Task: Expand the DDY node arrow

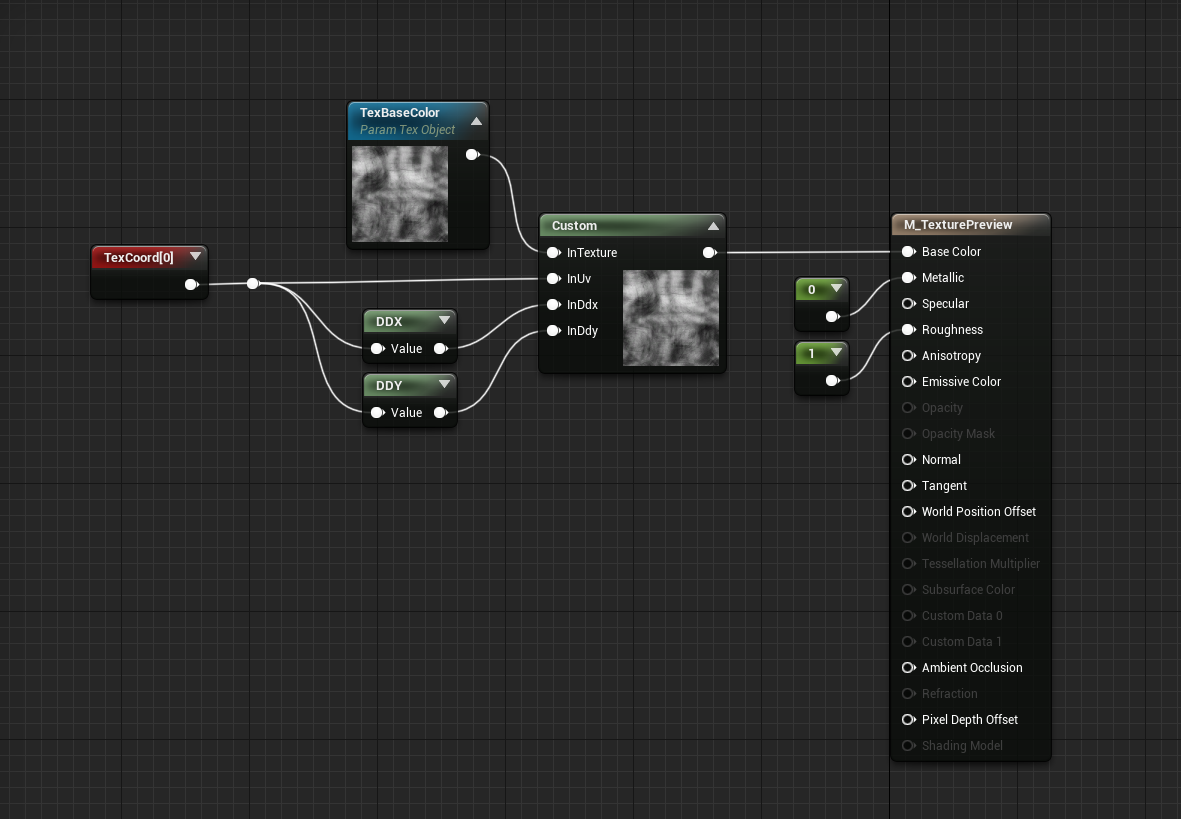Action: tap(444, 384)
